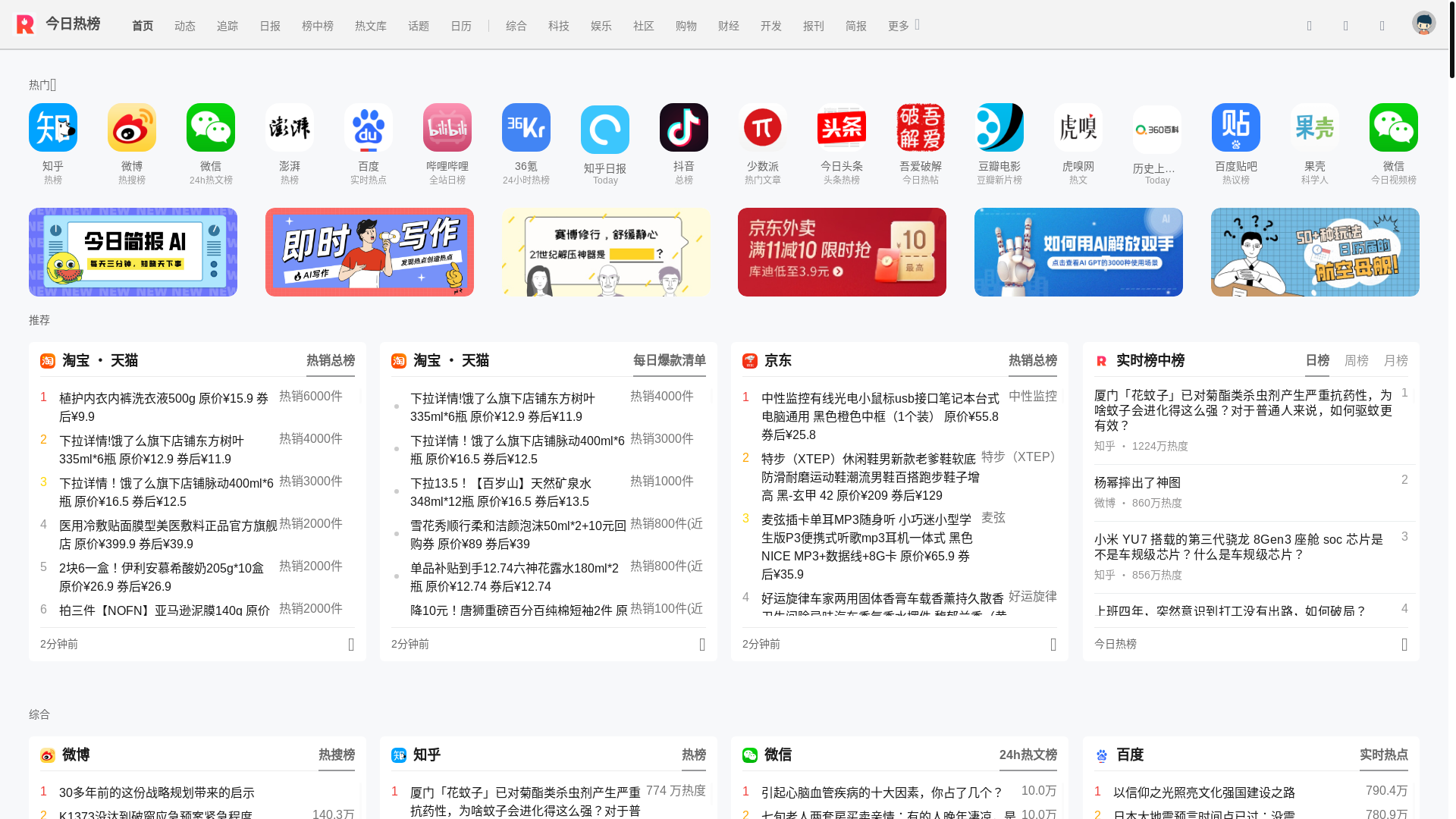The height and width of the screenshot is (819, 1456).
Task: Open the 今日头条 头条热榜 icon
Action: 842,127
